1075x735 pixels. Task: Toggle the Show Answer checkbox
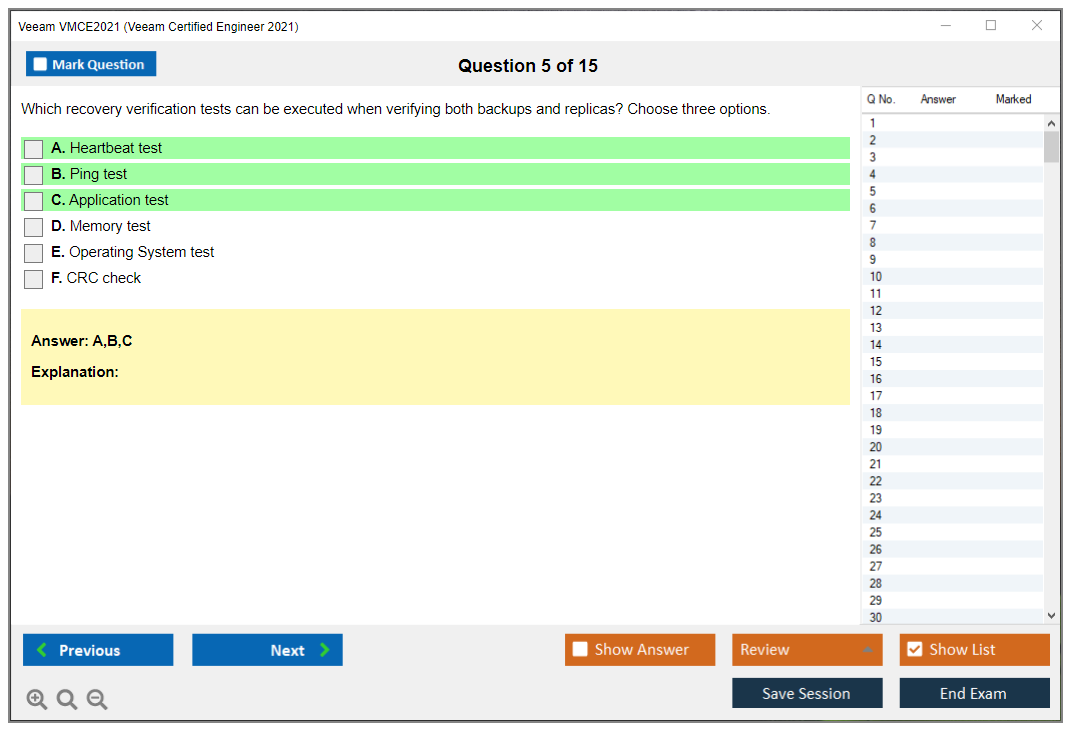[x=581, y=650]
